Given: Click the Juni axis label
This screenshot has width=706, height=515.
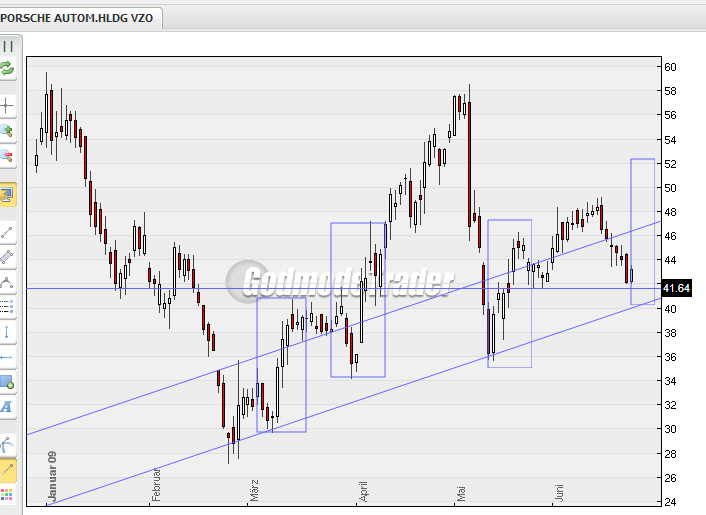Looking at the screenshot, I should tap(559, 493).
